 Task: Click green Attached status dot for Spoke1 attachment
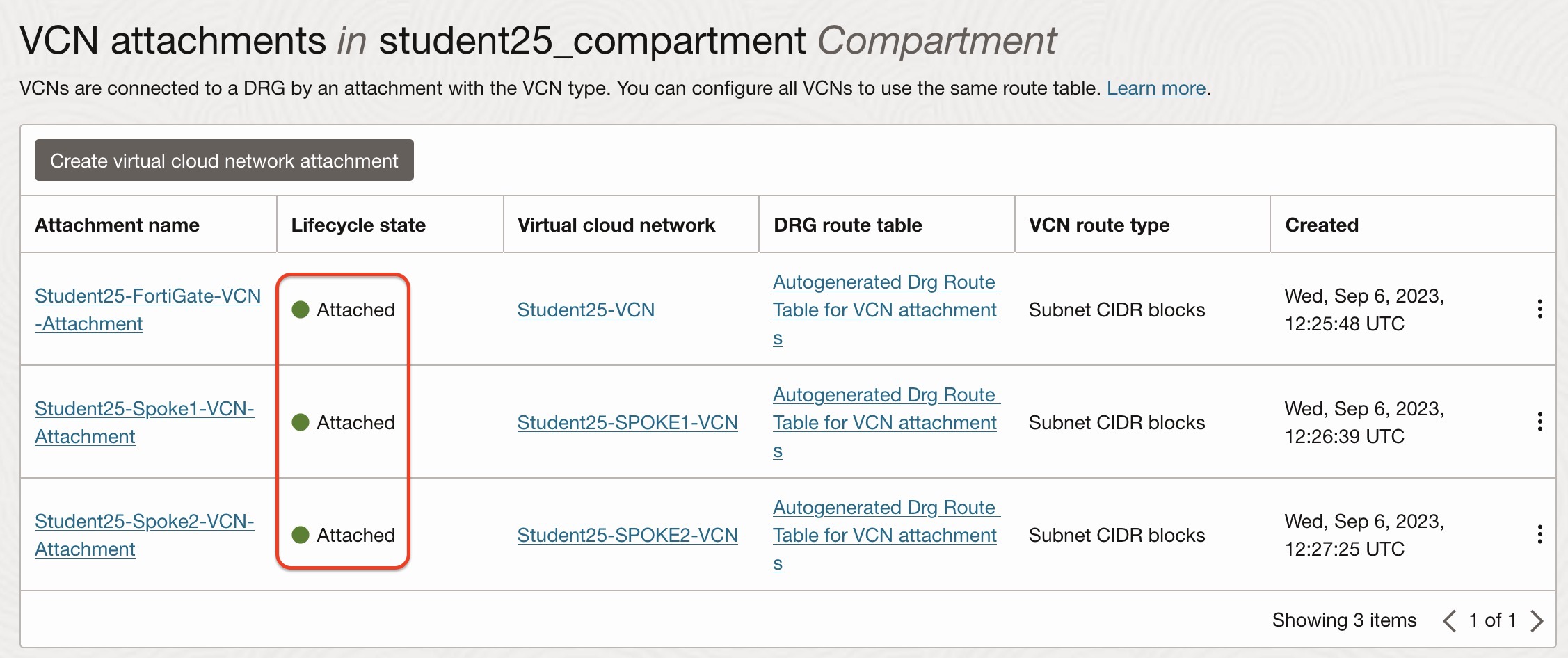click(x=301, y=422)
